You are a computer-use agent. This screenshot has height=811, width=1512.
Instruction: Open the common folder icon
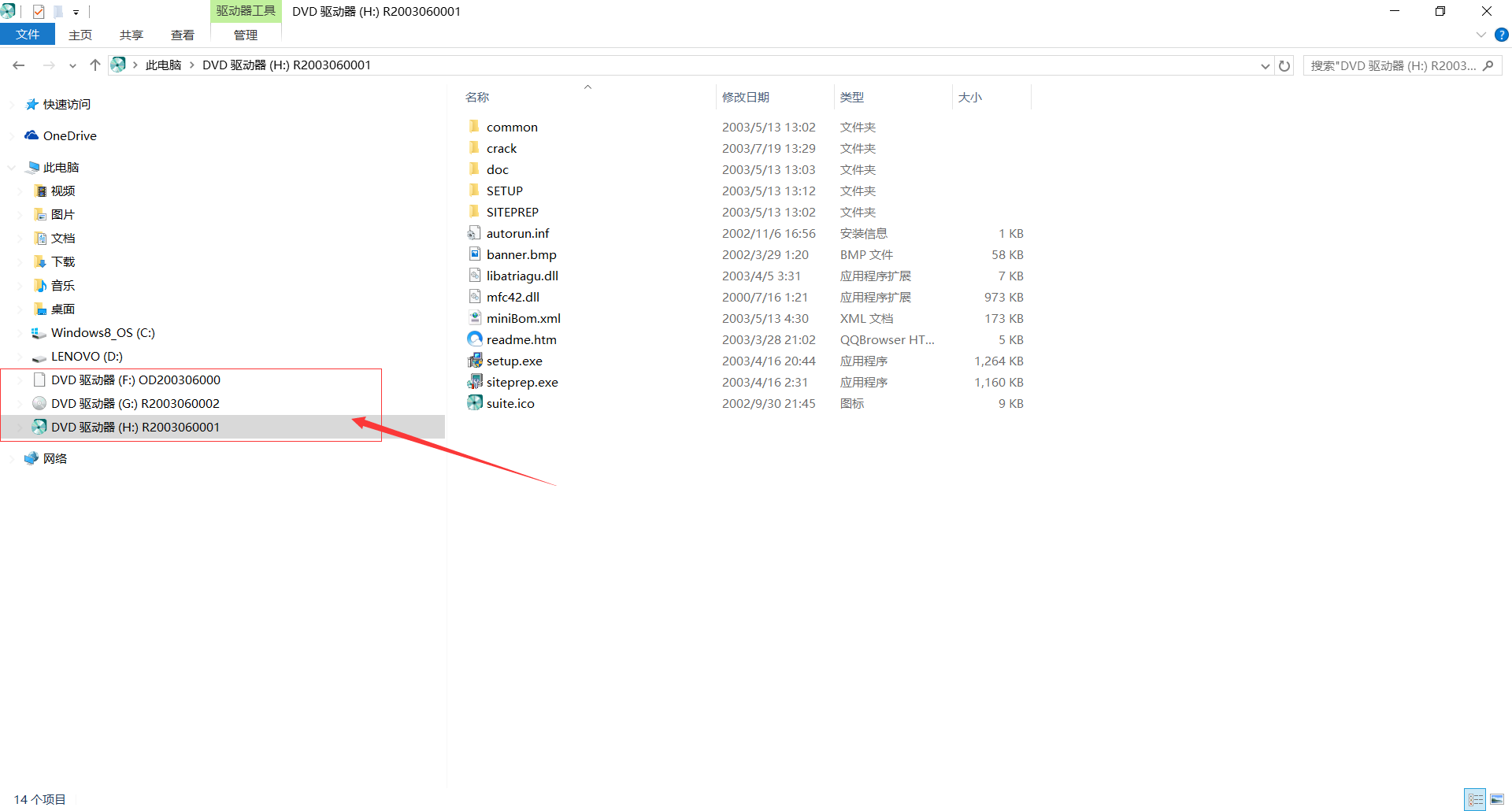point(474,127)
